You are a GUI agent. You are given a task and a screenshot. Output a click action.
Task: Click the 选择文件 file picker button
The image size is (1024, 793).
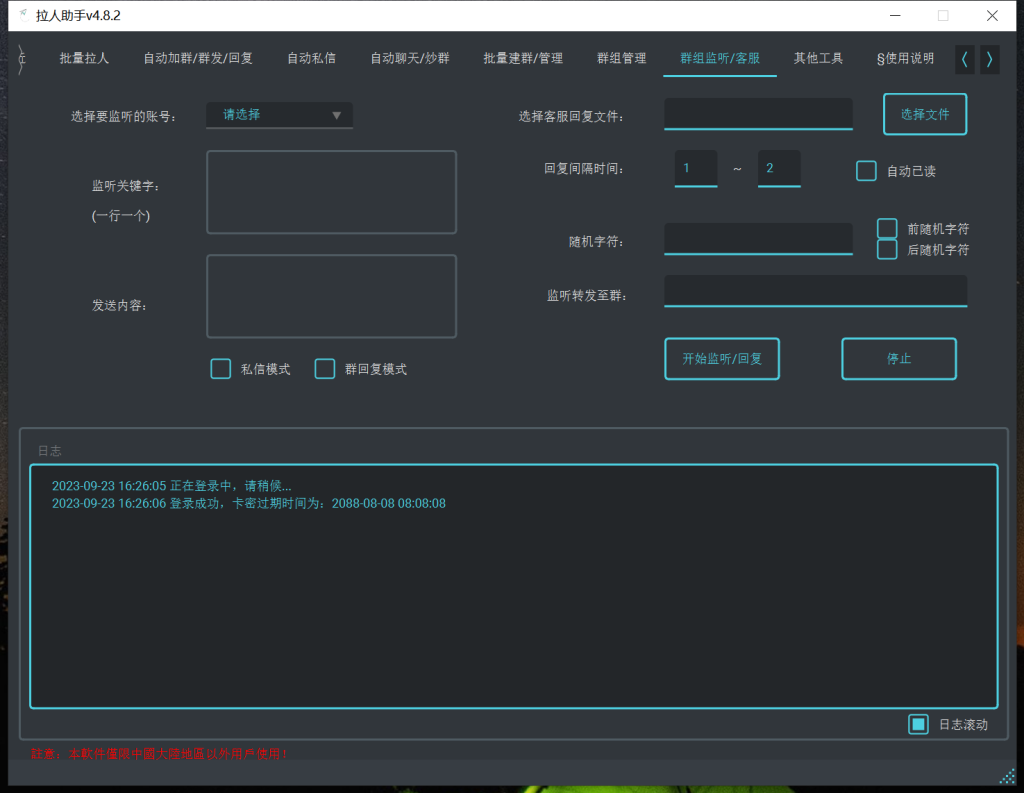(924, 114)
